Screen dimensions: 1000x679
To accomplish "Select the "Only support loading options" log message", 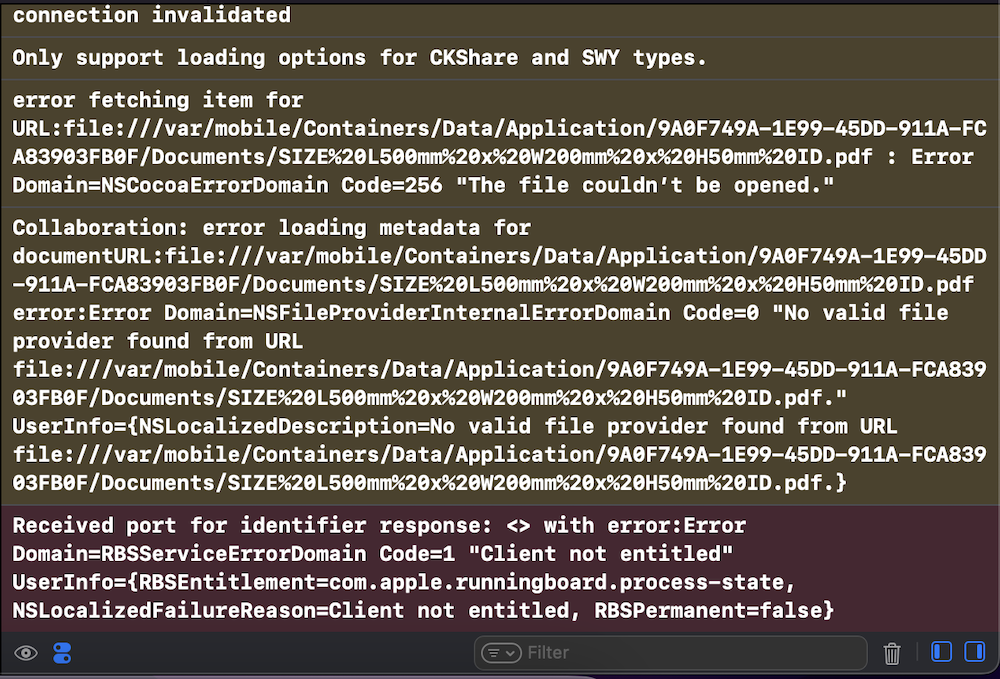I will pyautogui.click(x=359, y=57).
